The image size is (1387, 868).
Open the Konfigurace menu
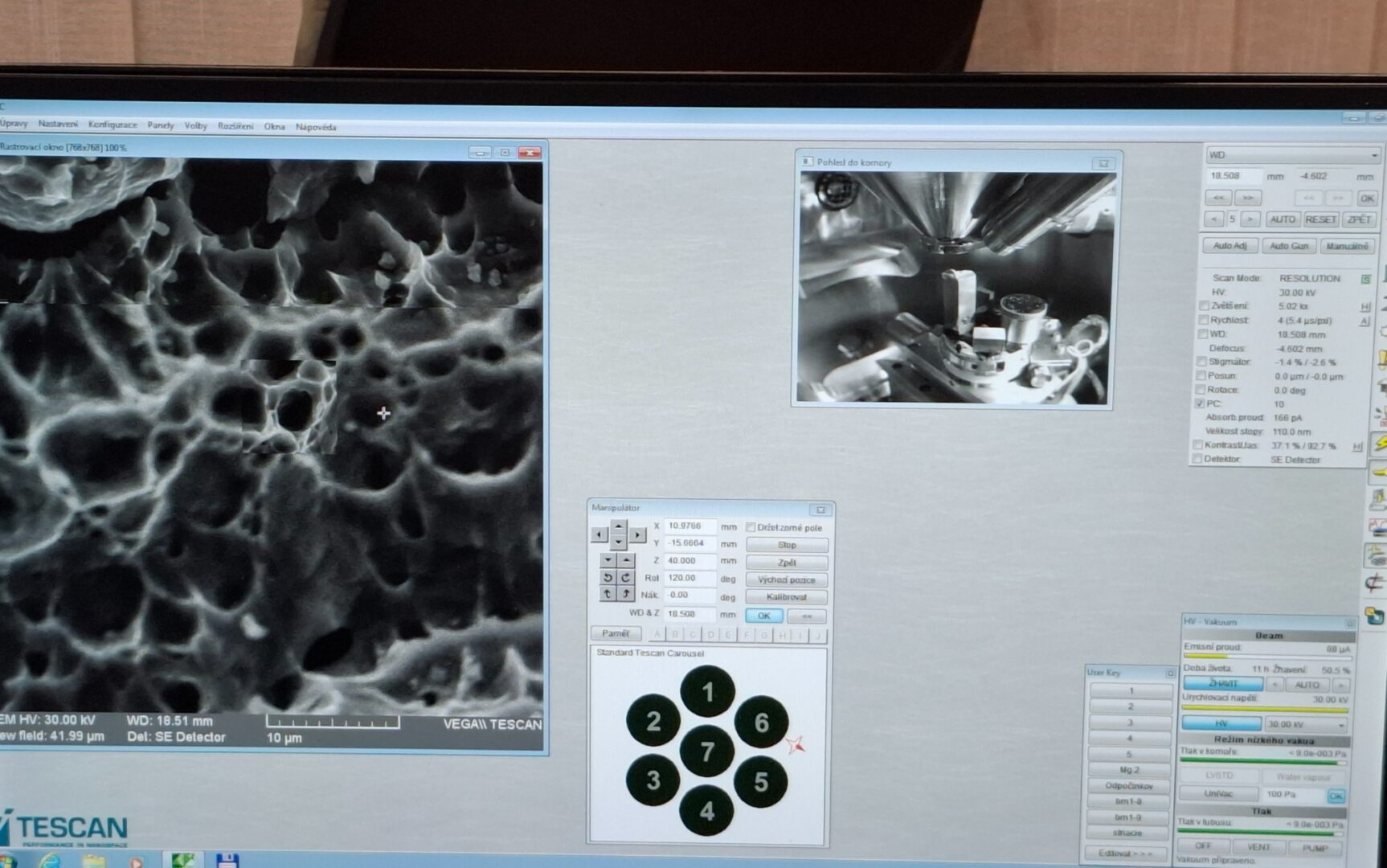point(113,125)
